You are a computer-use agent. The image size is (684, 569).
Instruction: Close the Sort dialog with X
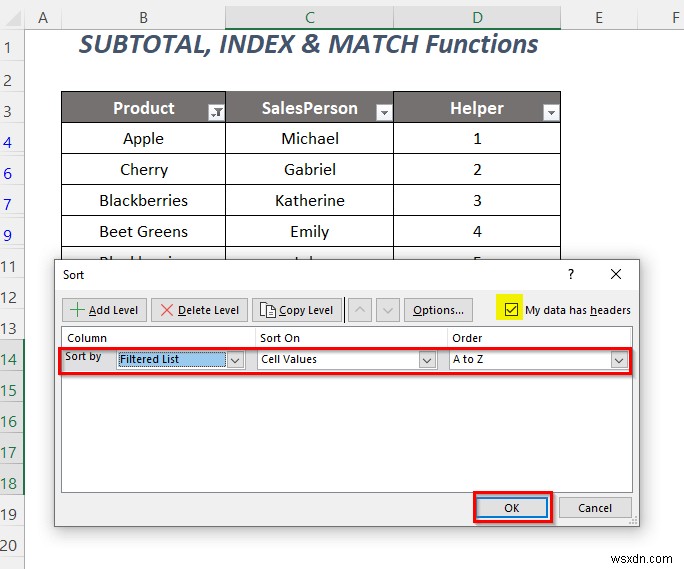click(x=616, y=274)
